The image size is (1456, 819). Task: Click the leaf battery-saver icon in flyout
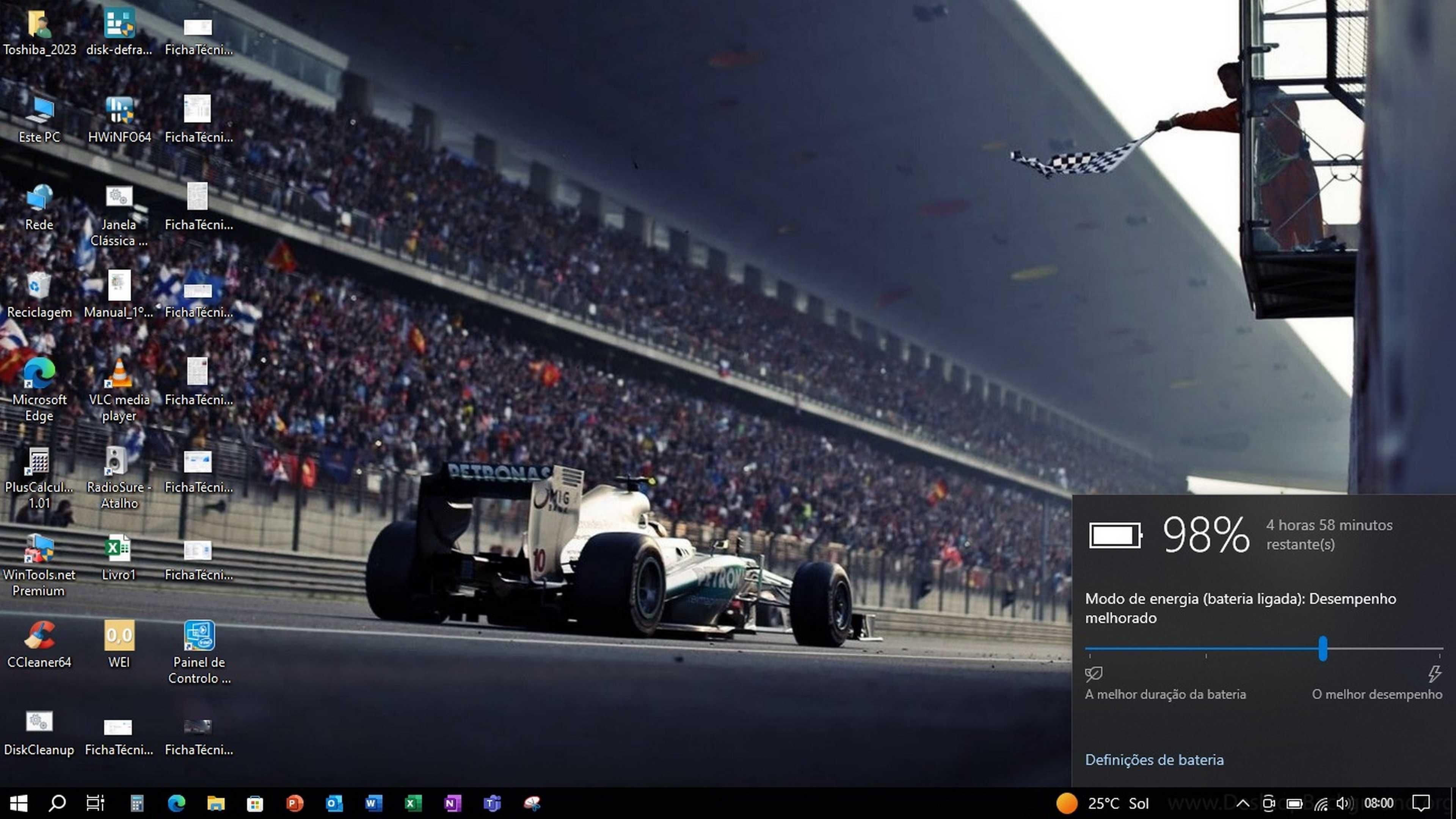point(1094,674)
